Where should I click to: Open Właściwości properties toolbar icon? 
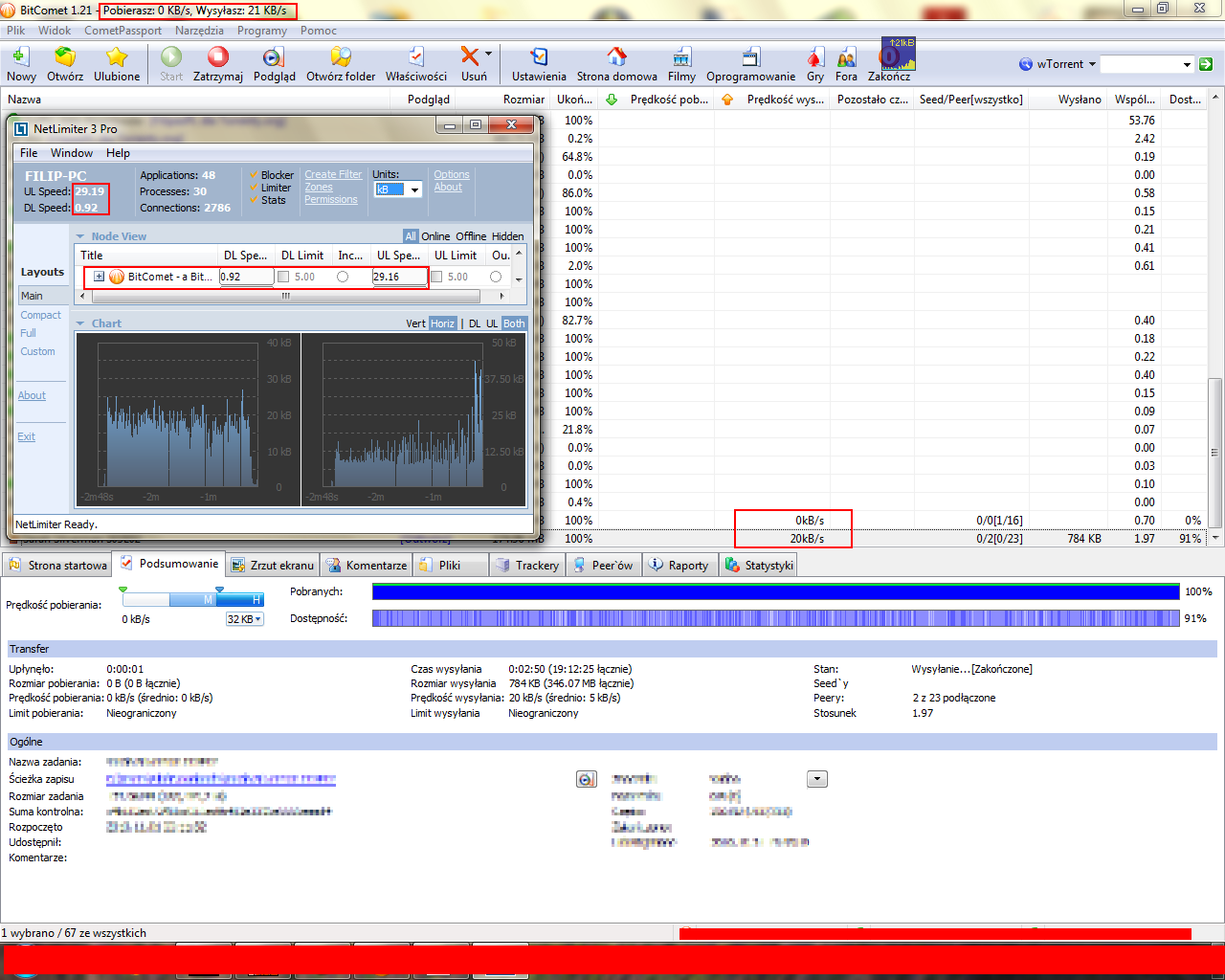[416, 57]
